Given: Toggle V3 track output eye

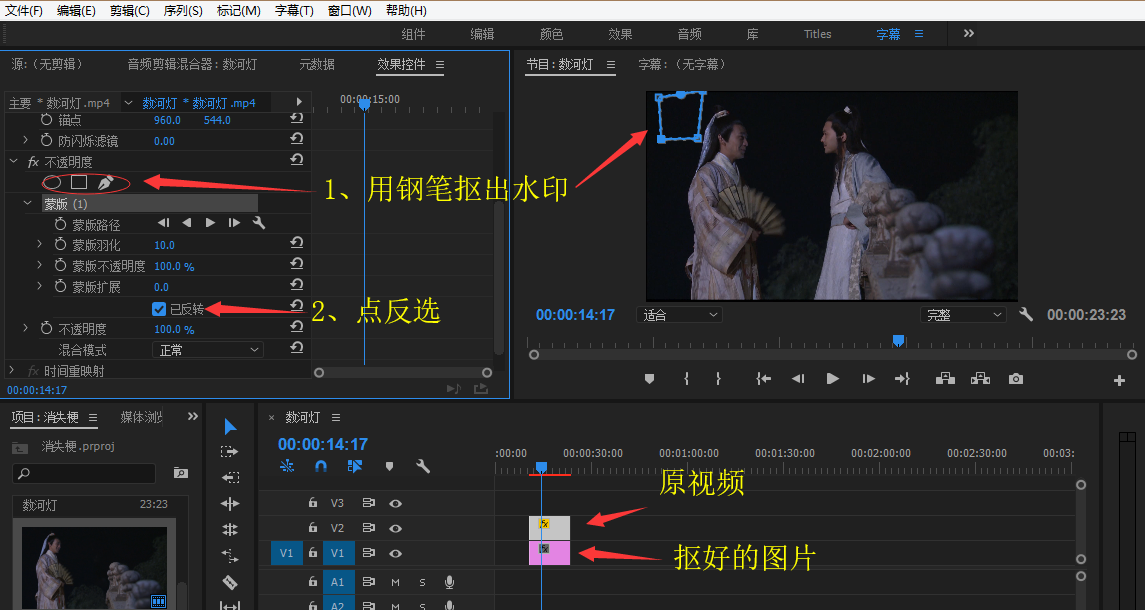Looking at the screenshot, I should pyautogui.click(x=395, y=503).
